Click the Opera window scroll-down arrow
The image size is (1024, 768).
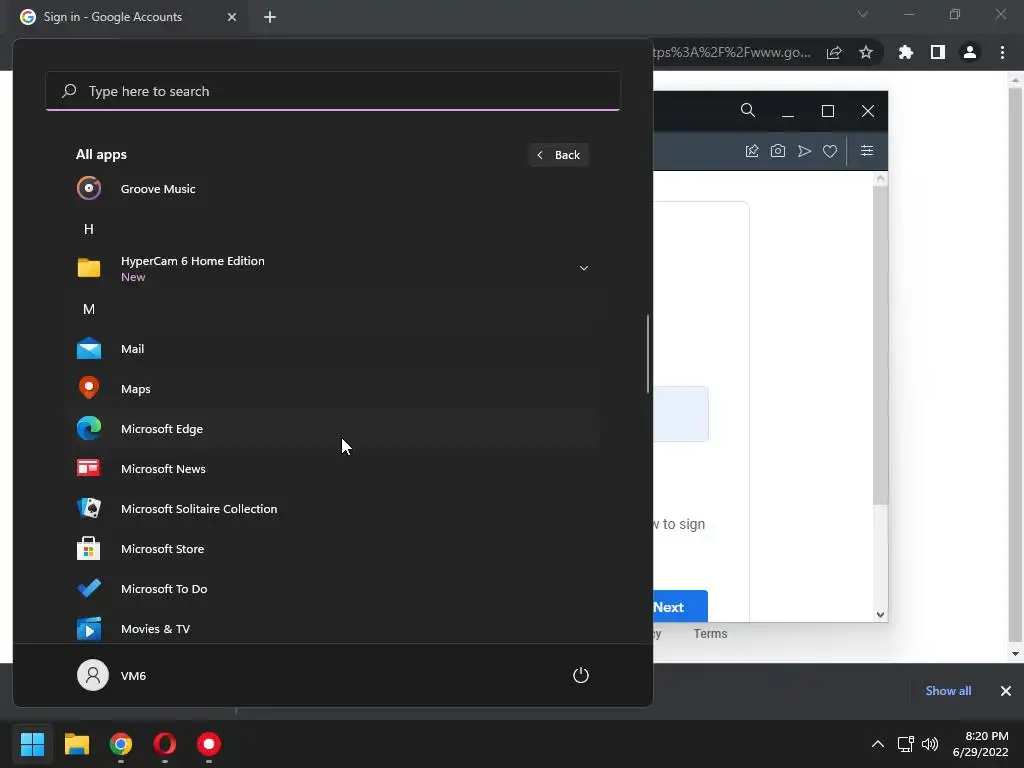880,615
